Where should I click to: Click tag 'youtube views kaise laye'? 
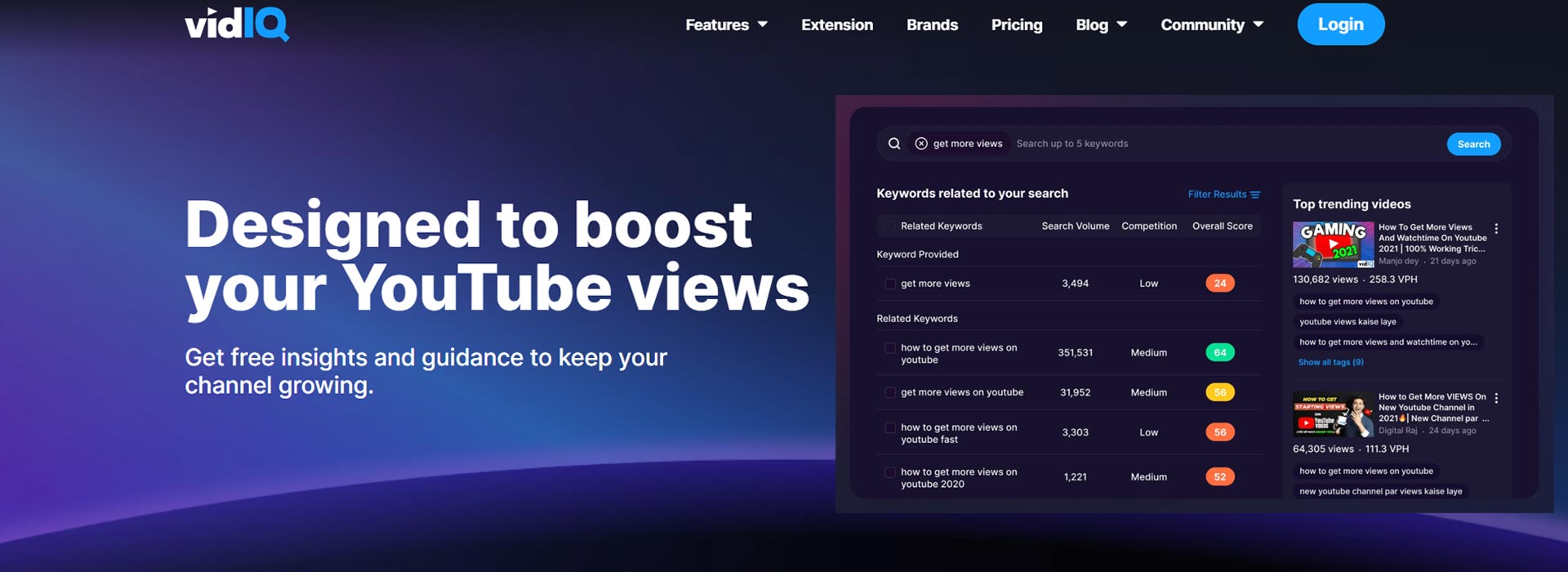1347,322
